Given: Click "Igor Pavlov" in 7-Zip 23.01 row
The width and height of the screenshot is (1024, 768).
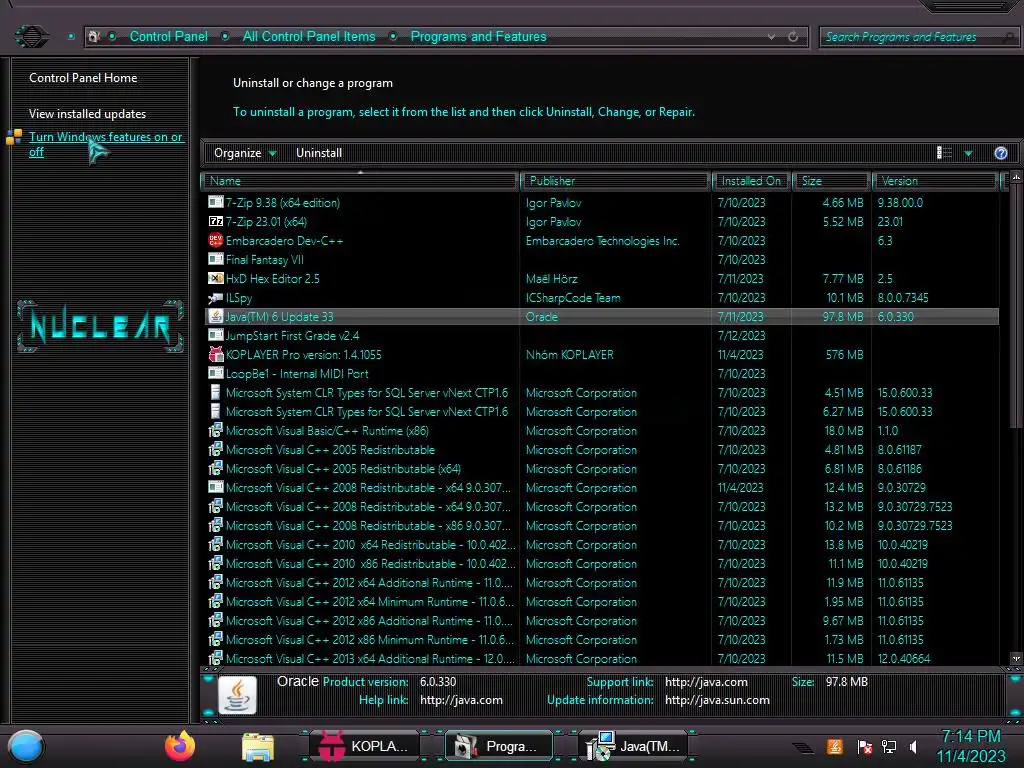Looking at the screenshot, I should (553, 222).
